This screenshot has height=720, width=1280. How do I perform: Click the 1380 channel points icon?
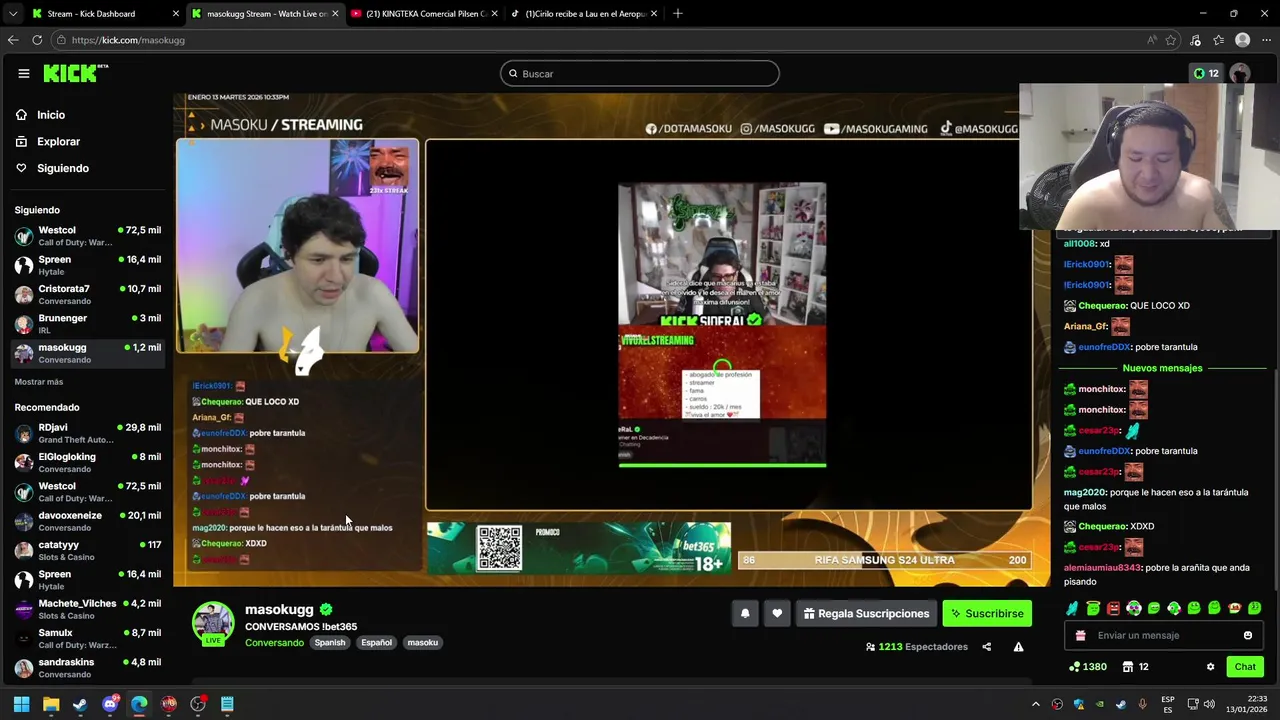pos(1087,667)
